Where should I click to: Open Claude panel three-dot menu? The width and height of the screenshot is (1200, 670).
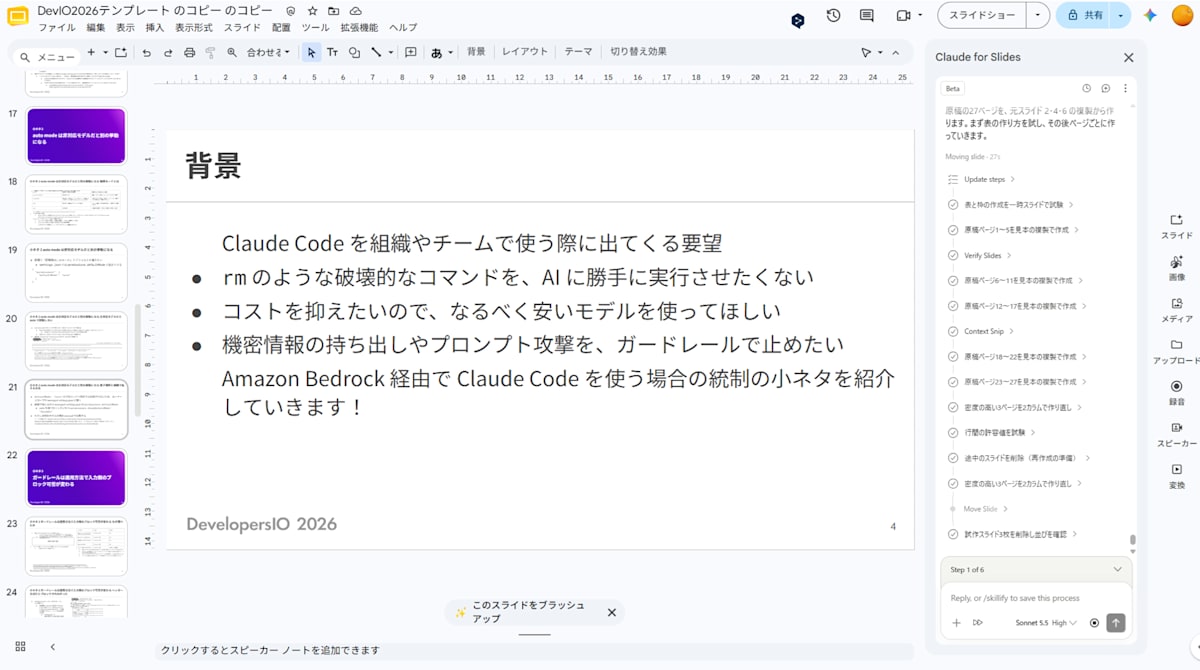[x=1125, y=88]
